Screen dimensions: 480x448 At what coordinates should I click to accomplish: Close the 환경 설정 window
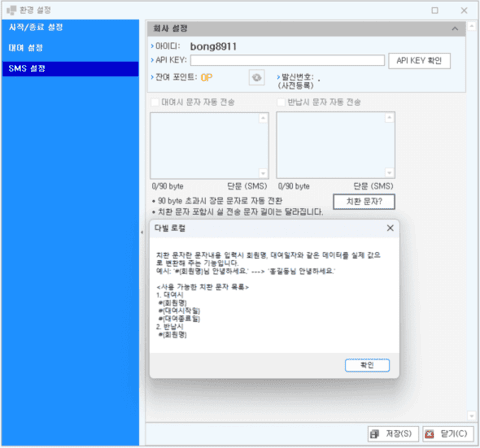pyautogui.click(x=464, y=10)
